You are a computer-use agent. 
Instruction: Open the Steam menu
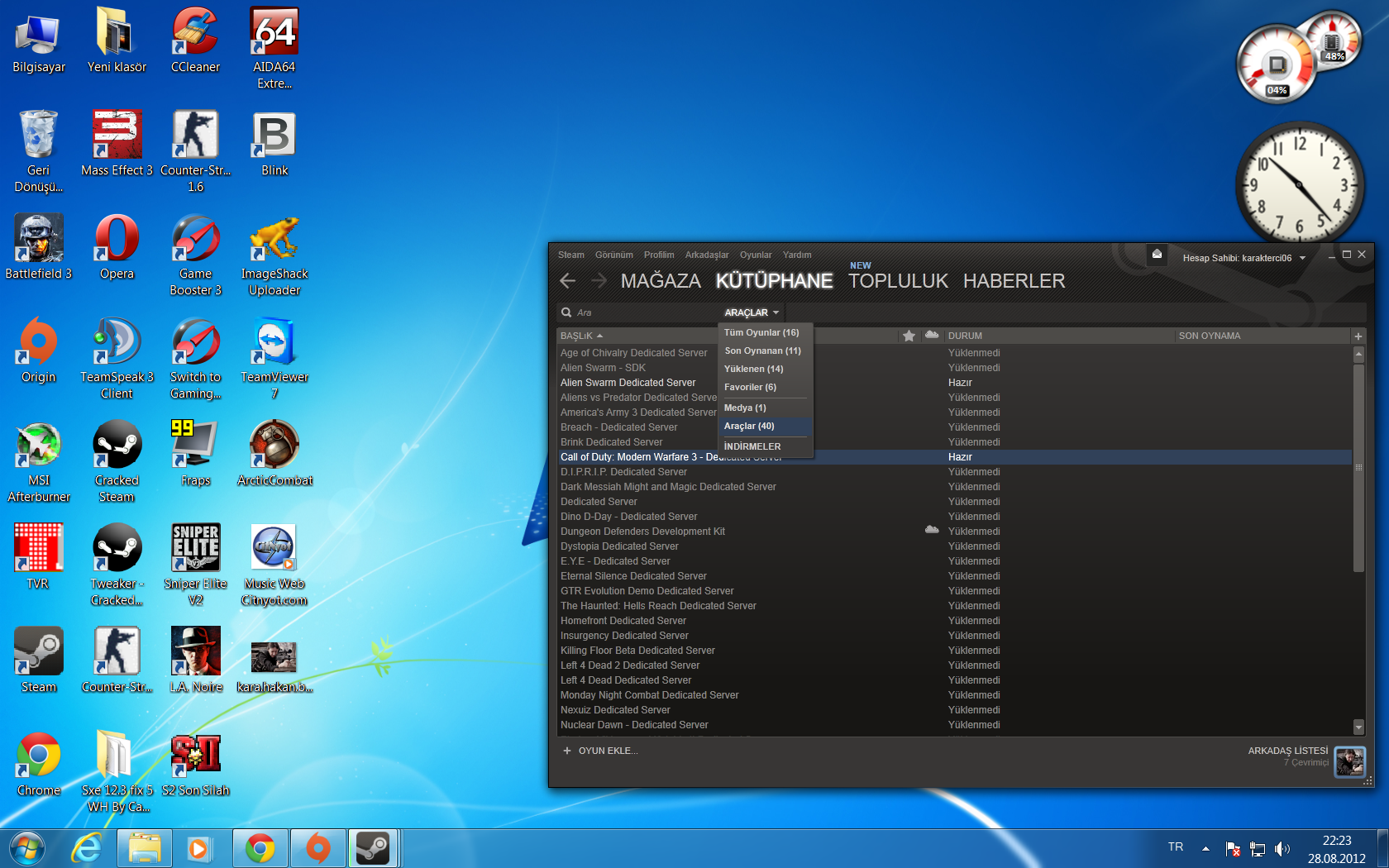tap(571, 255)
